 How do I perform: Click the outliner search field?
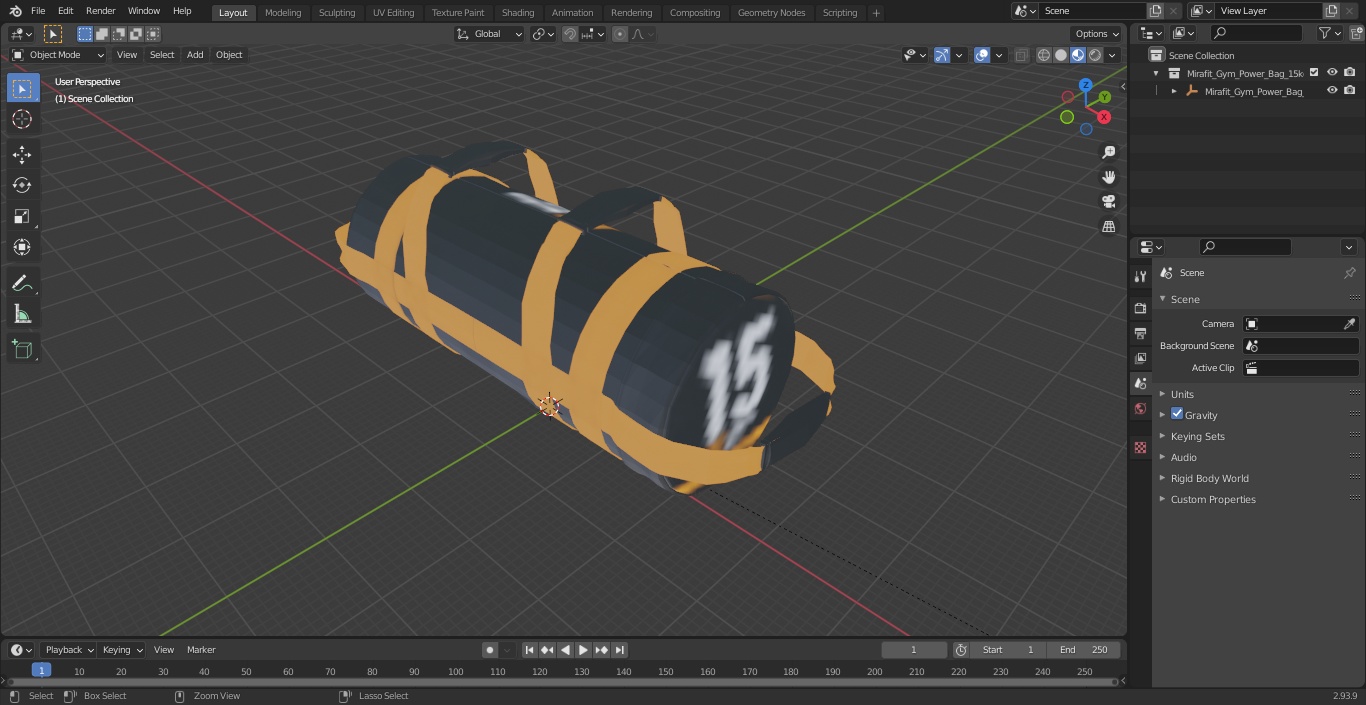(1256, 33)
